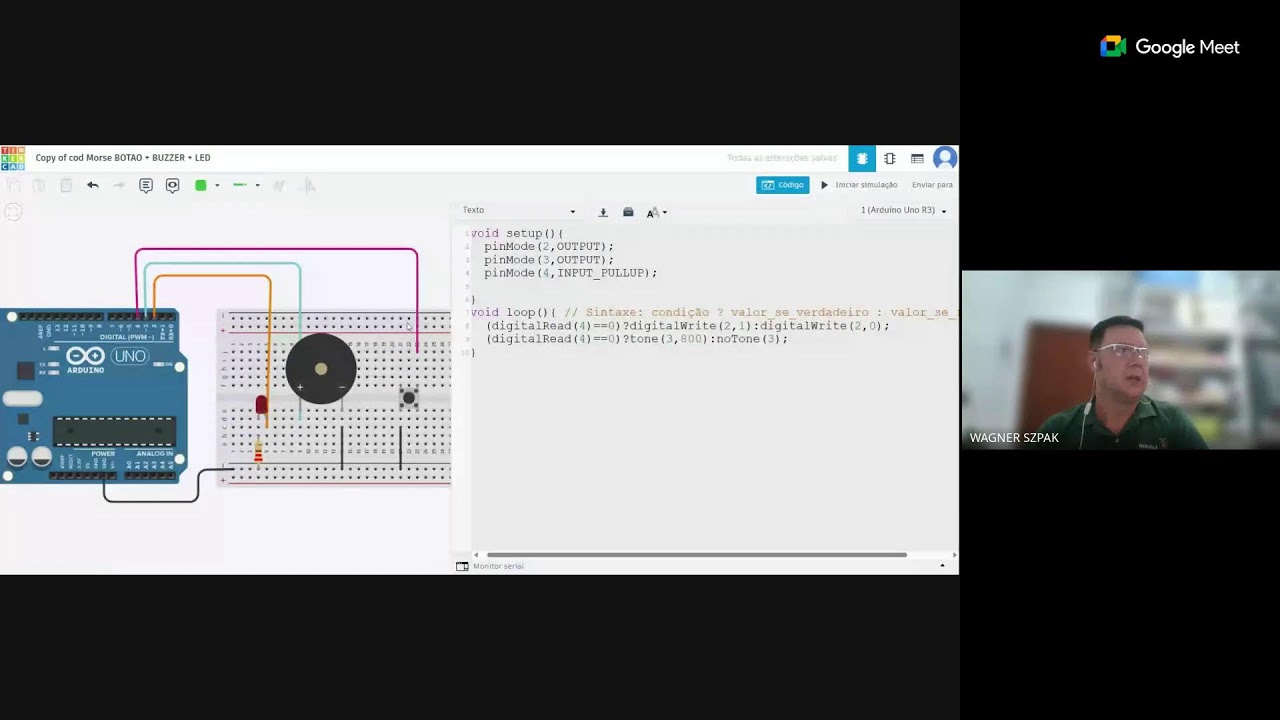Expand the wire color dropdown arrow
The image size is (1280, 720).
click(217, 185)
